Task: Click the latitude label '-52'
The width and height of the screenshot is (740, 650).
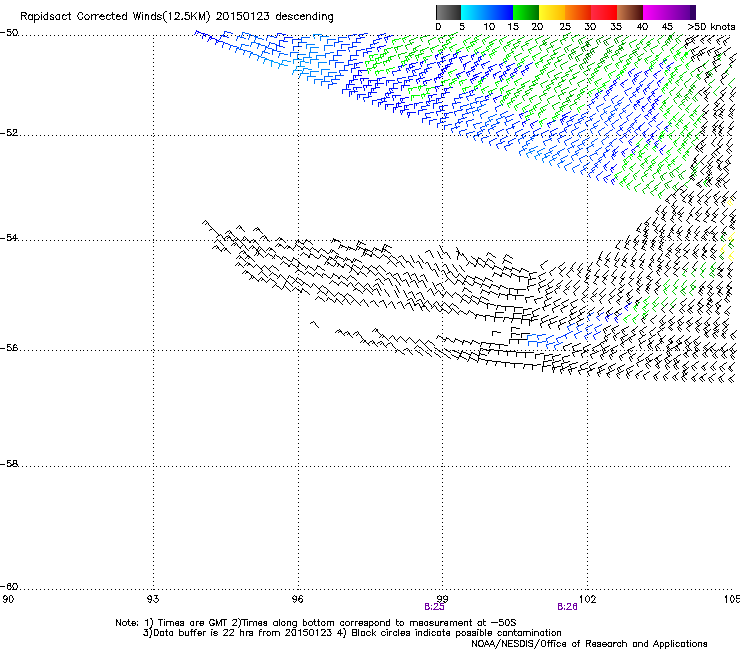Action: 9,133
